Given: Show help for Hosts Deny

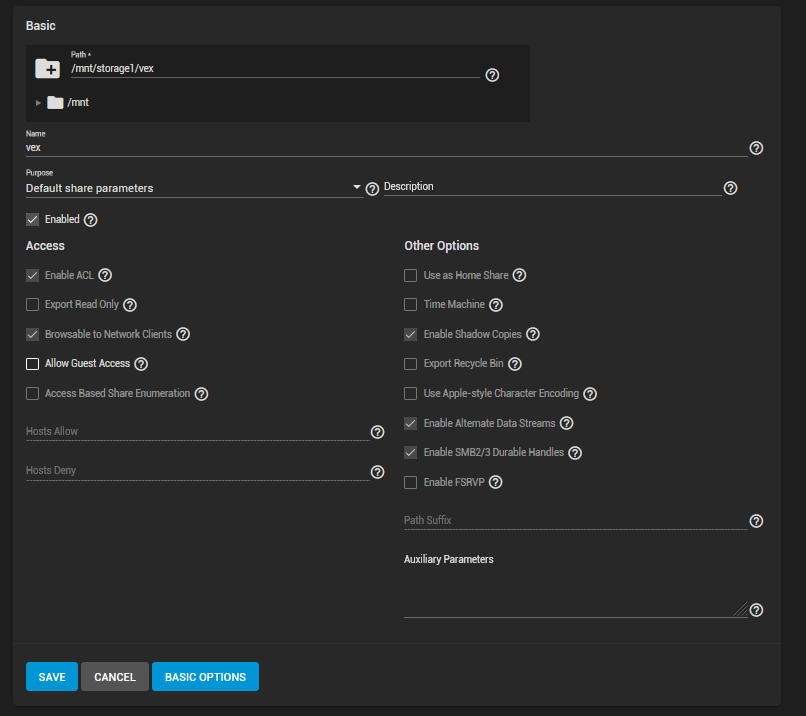Looking at the screenshot, I should tap(377, 472).
